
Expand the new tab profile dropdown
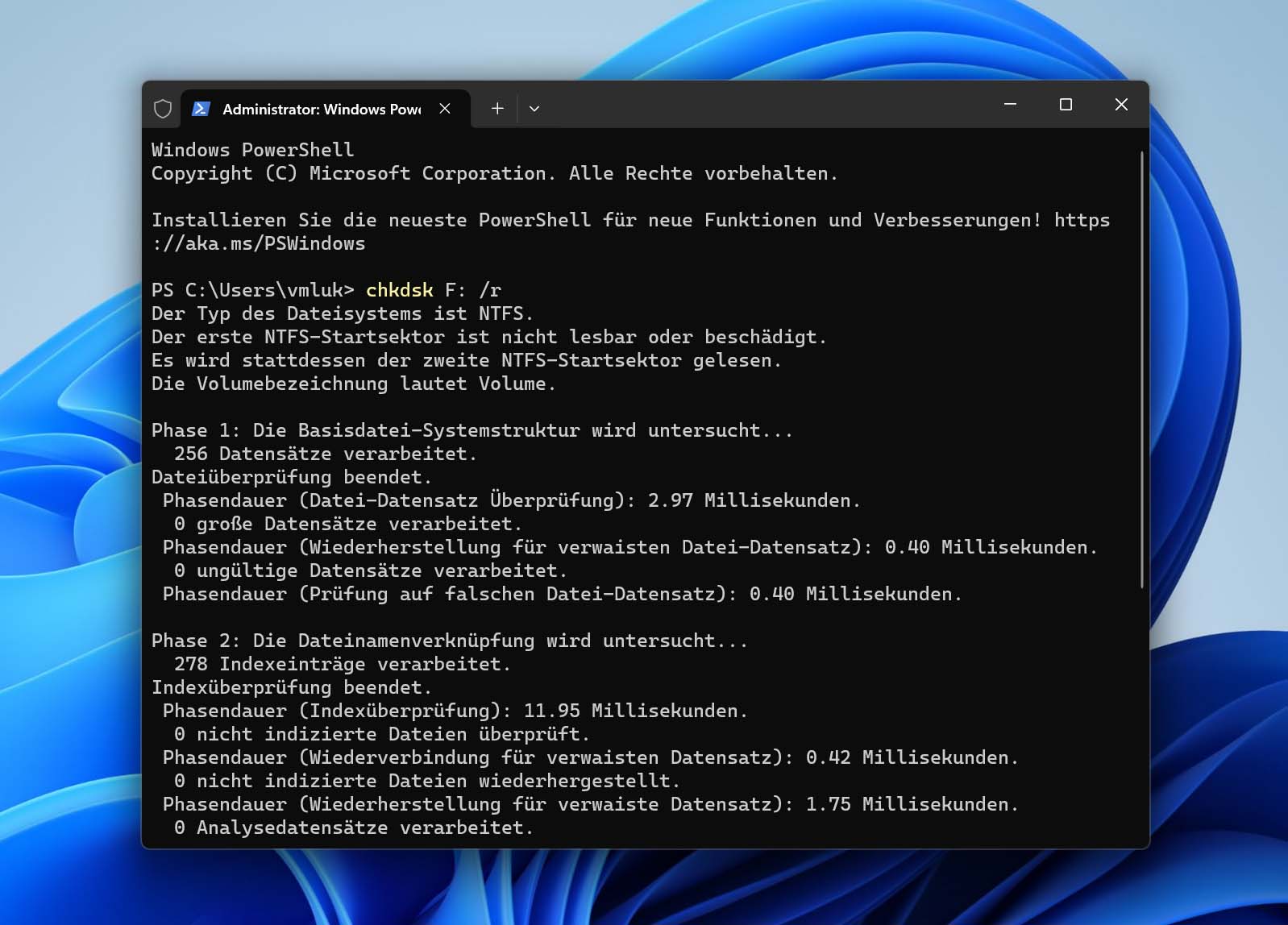534,109
